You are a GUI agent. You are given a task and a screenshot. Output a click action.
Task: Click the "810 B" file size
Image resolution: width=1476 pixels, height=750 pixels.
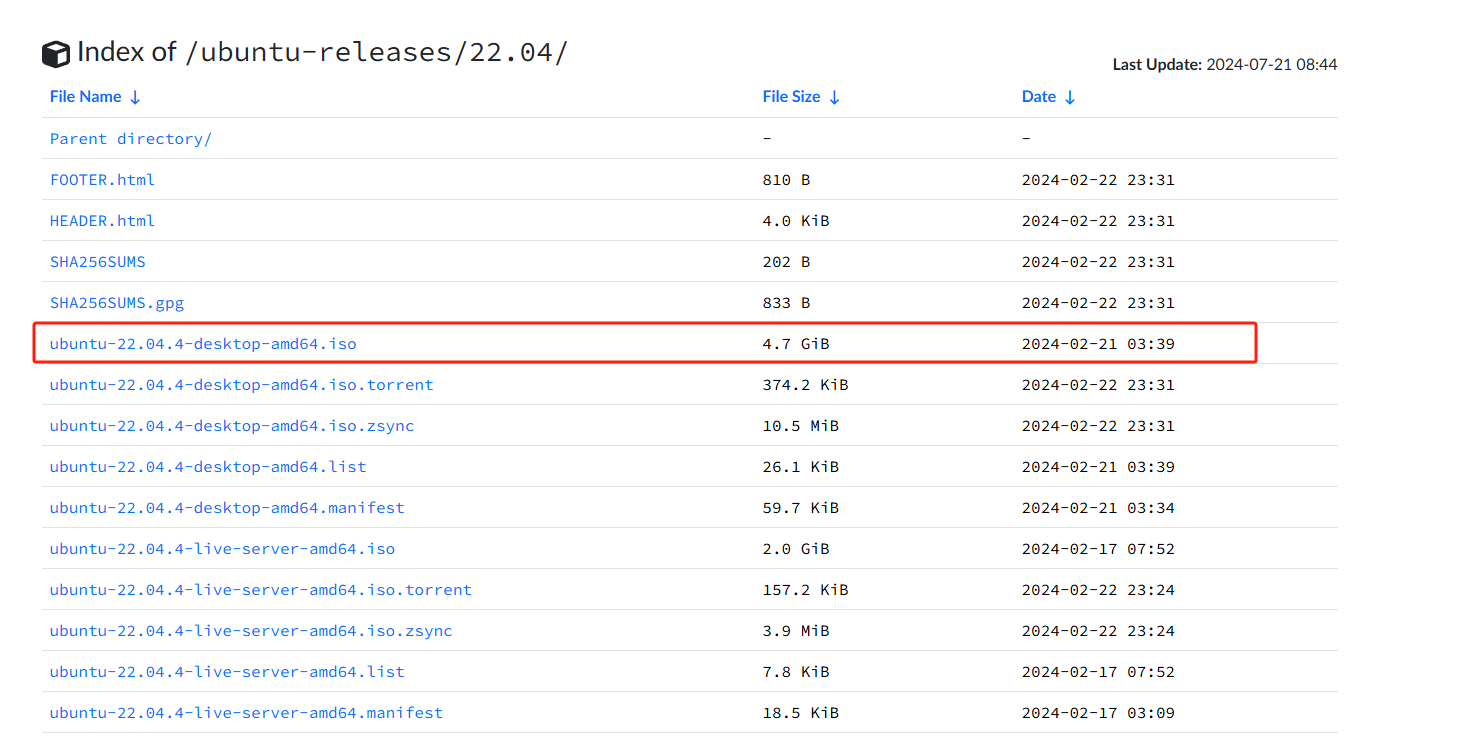point(786,180)
